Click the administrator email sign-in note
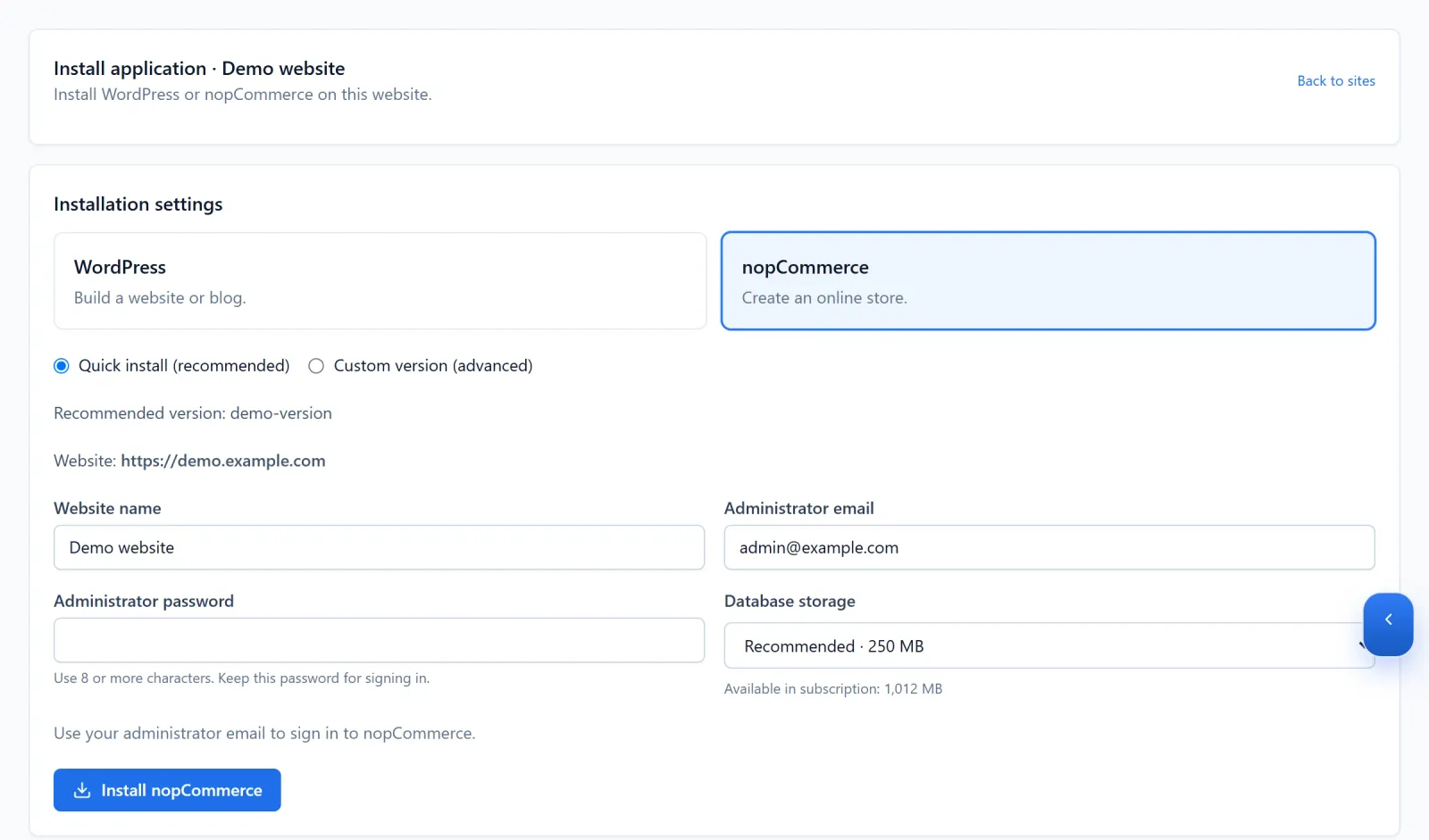1429x840 pixels. pyautogui.click(x=264, y=734)
